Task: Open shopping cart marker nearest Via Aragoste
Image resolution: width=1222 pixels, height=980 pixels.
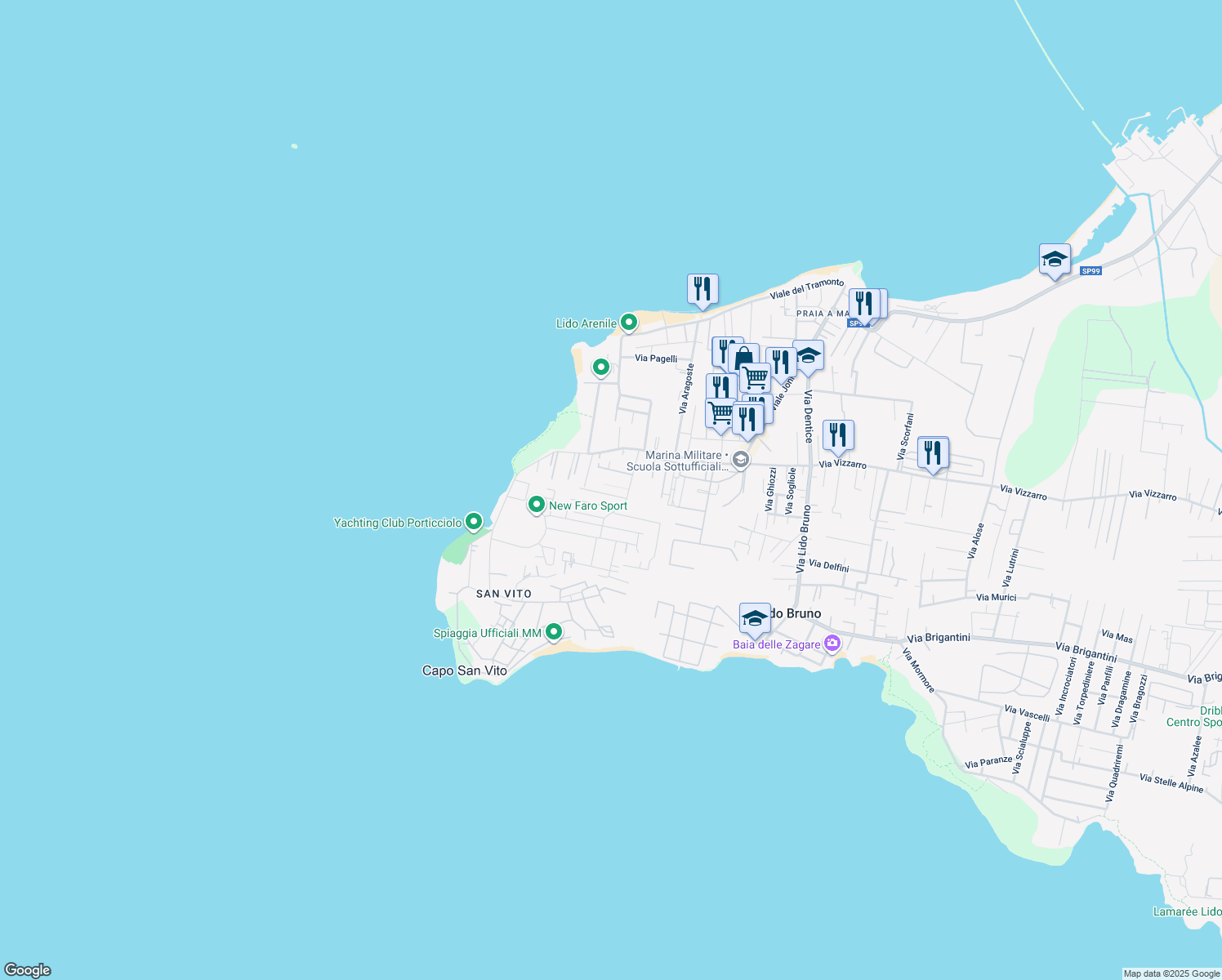Action: coord(720,415)
